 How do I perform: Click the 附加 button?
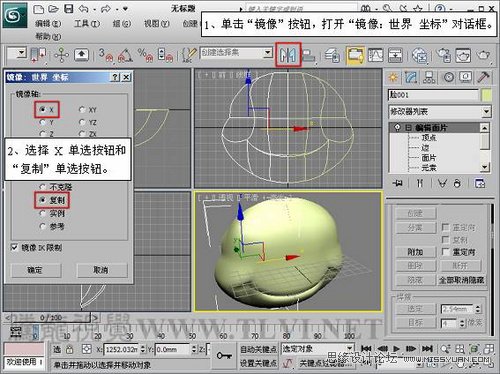pyautogui.click(x=416, y=252)
